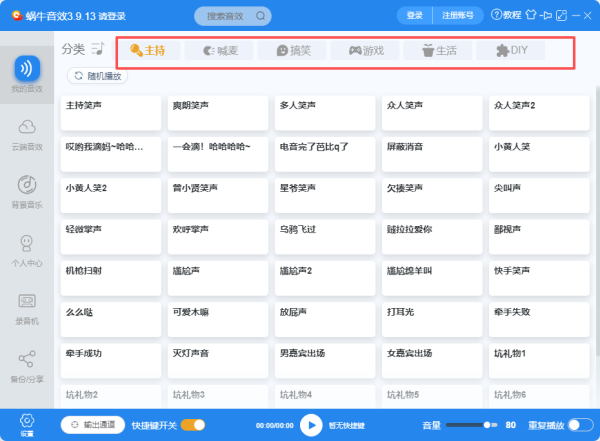Click the music list icon beside 分类
This screenshot has width=600, height=441.
(x=98, y=49)
